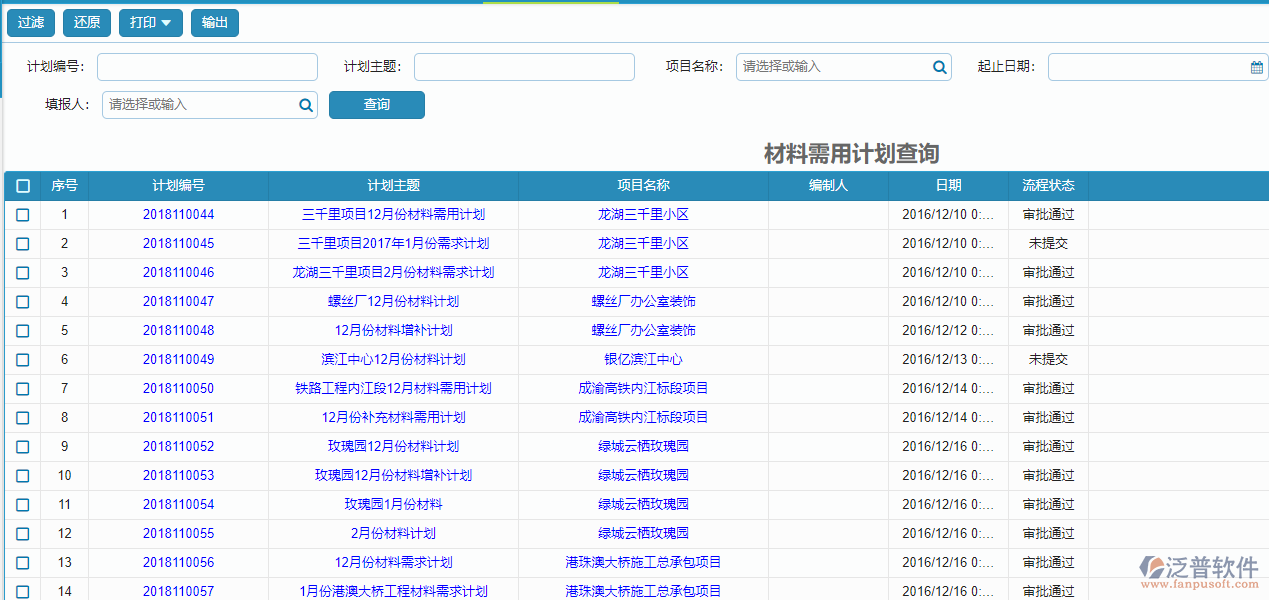This screenshot has height=600, width=1269.
Task: Click inside the 计划编号 input field
Action: (x=206, y=67)
